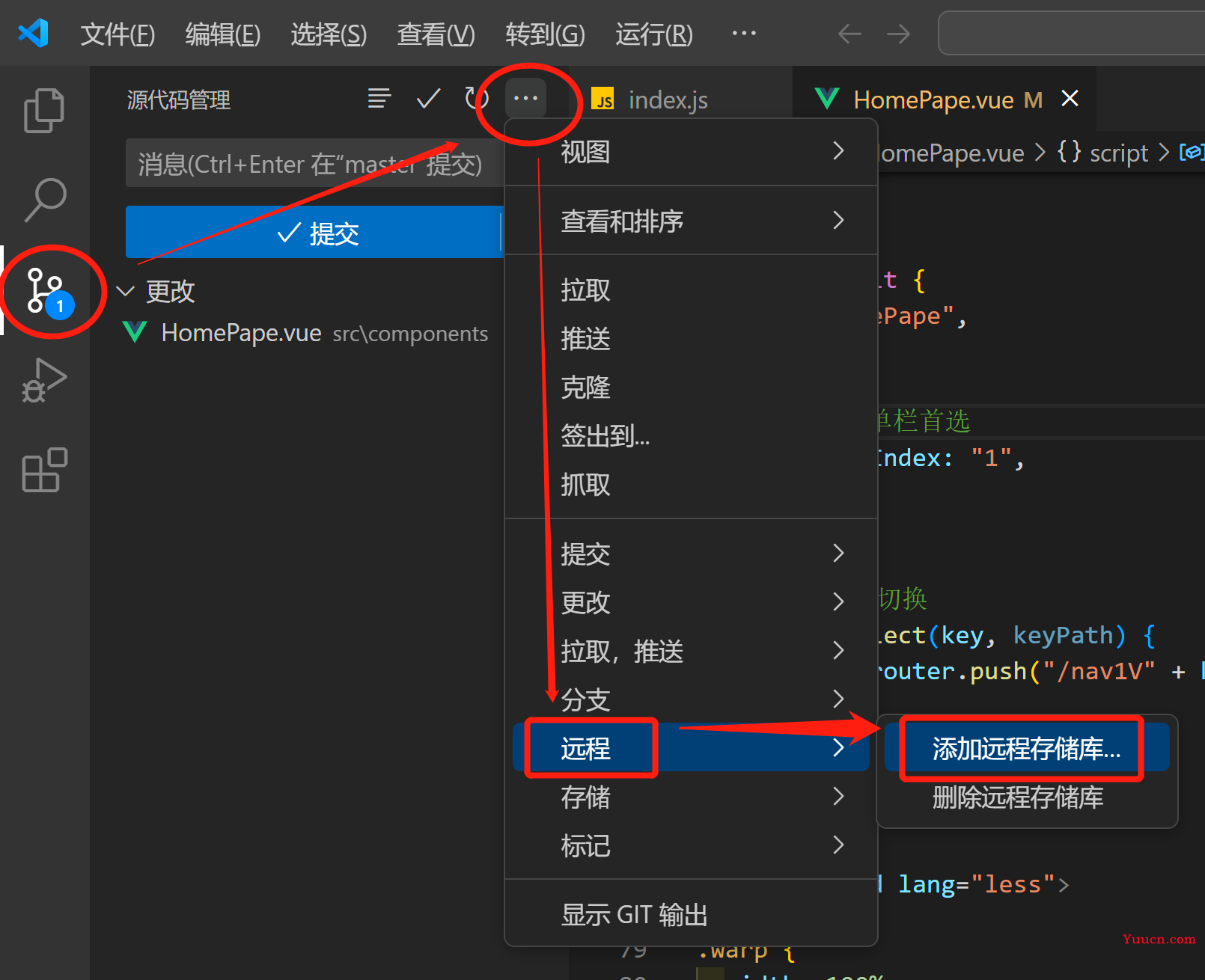The width and height of the screenshot is (1205, 980).
Task: Click the blue 提交 commit button
Action: [x=314, y=233]
